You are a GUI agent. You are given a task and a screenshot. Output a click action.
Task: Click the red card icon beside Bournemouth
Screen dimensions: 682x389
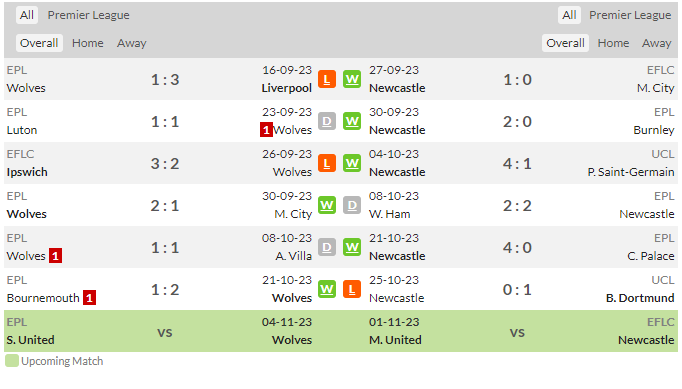(x=90, y=298)
